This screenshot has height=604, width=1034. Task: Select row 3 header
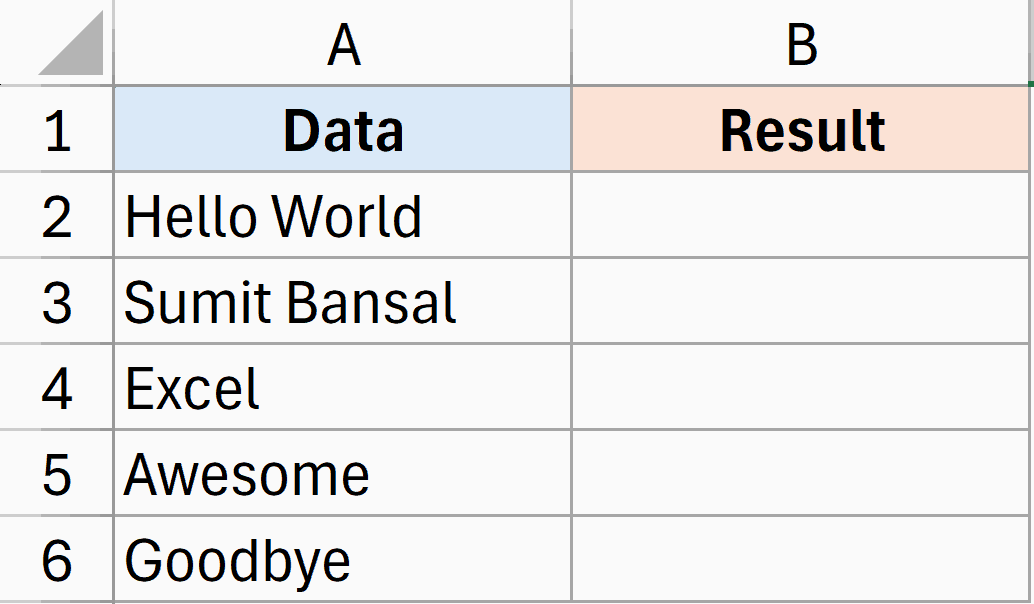pyautogui.click(x=57, y=301)
